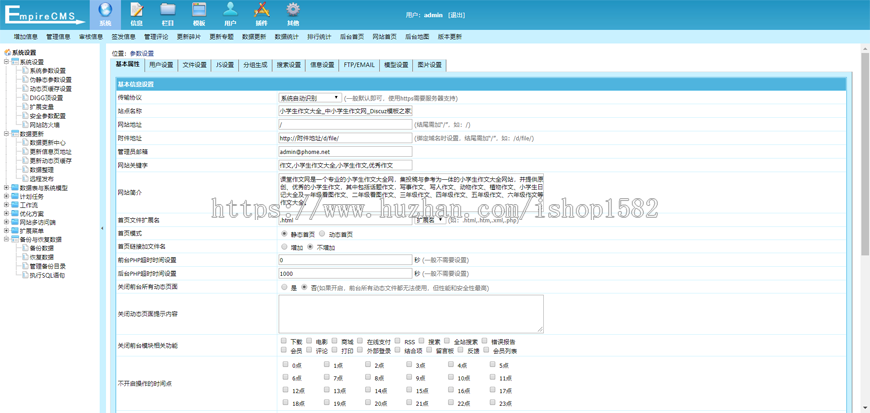Switch to the JS设置 tab
The height and width of the screenshot is (413, 870).
point(225,65)
